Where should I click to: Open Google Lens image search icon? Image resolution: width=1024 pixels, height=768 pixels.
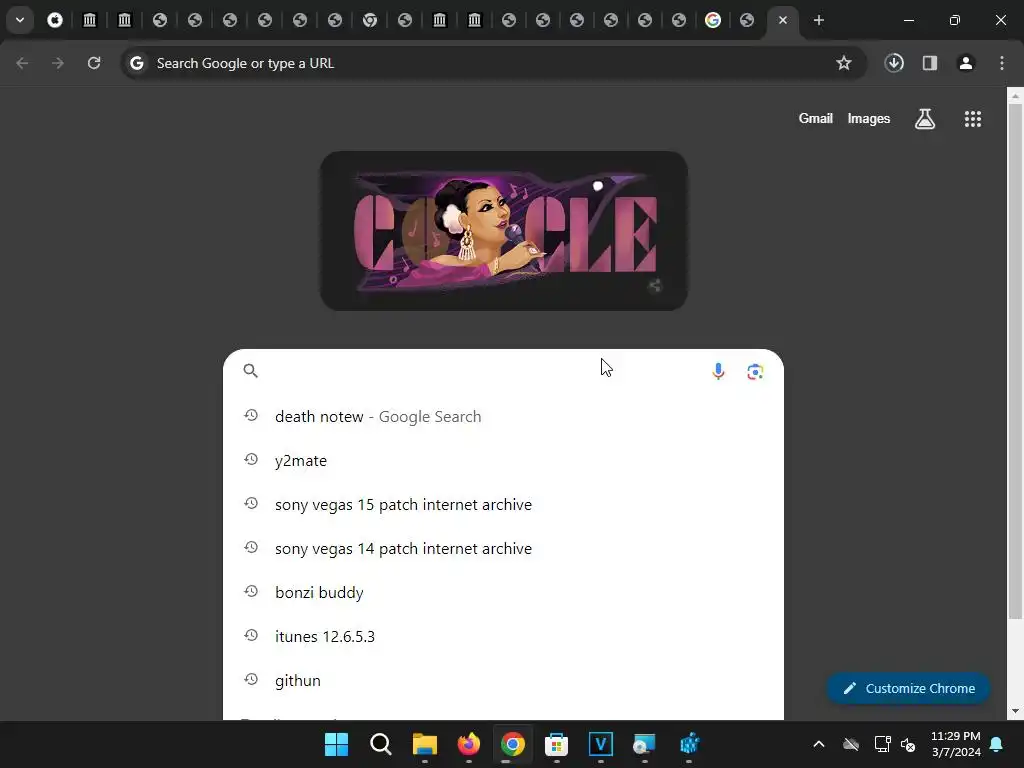(755, 372)
